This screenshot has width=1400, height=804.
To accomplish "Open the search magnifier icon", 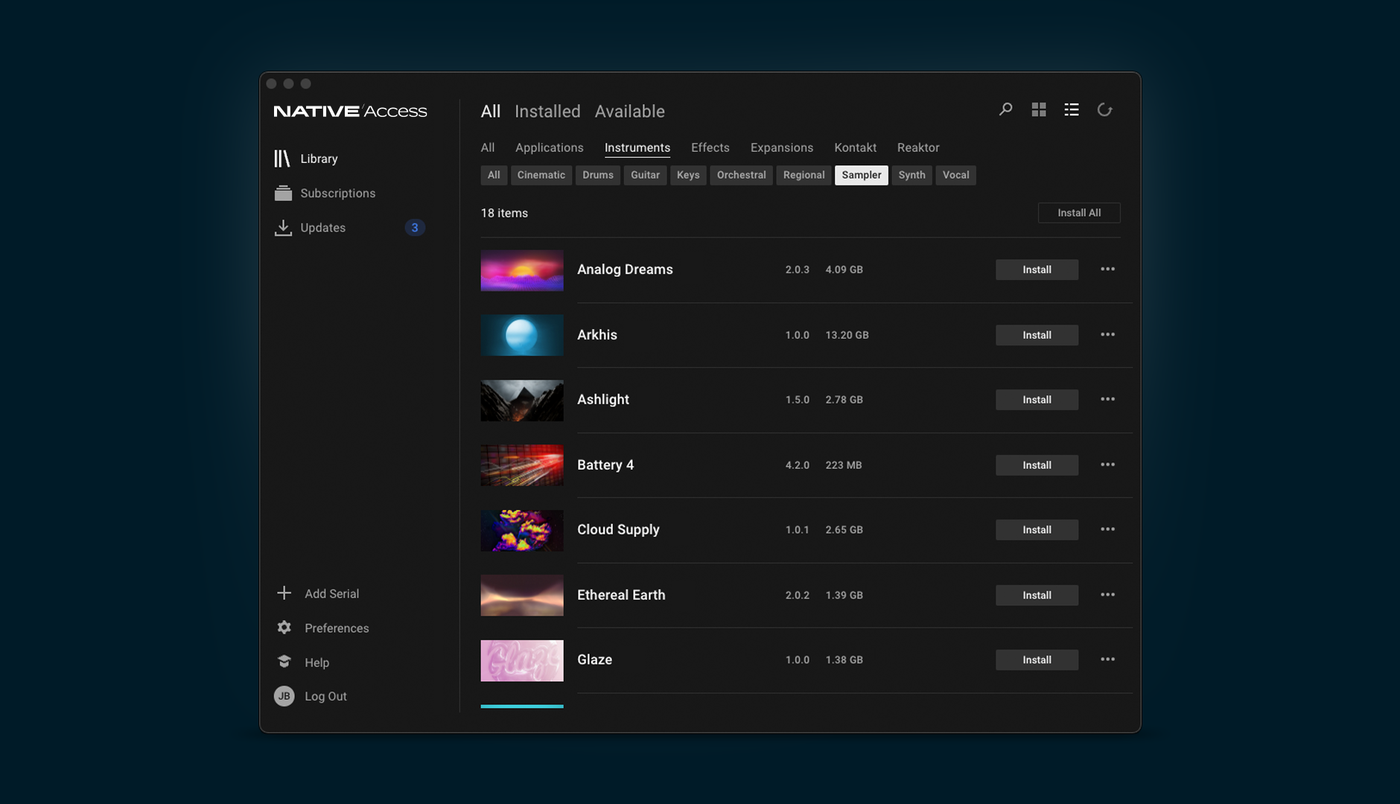I will 1006,109.
